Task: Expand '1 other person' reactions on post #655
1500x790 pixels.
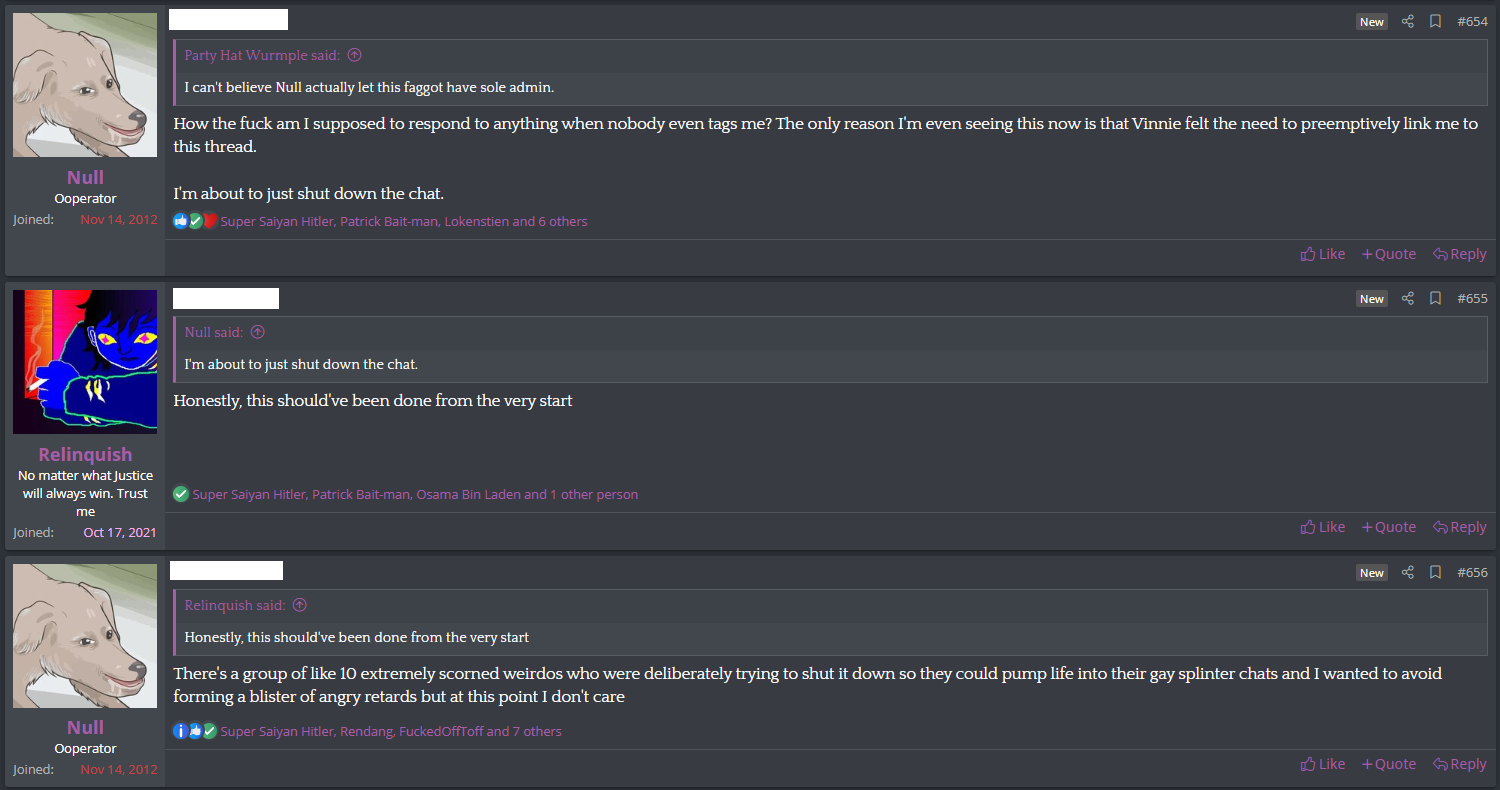Action: pos(593,495)
